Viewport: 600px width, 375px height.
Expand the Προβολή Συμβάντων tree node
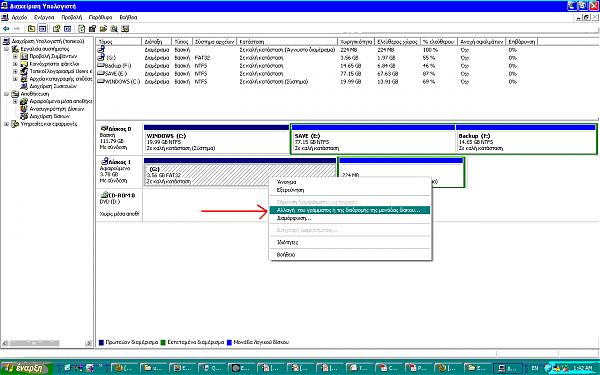pos(15,57)
